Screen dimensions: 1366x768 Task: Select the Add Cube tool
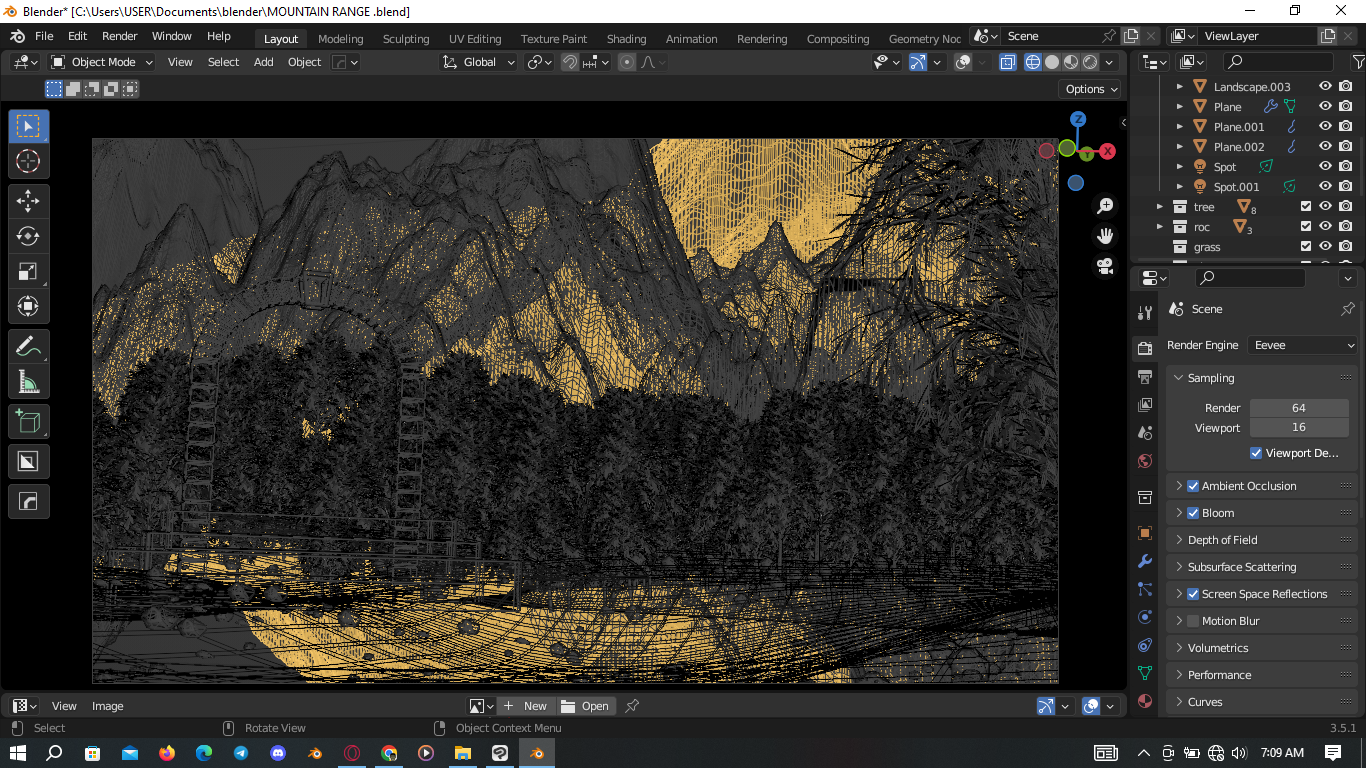point(28,422)
